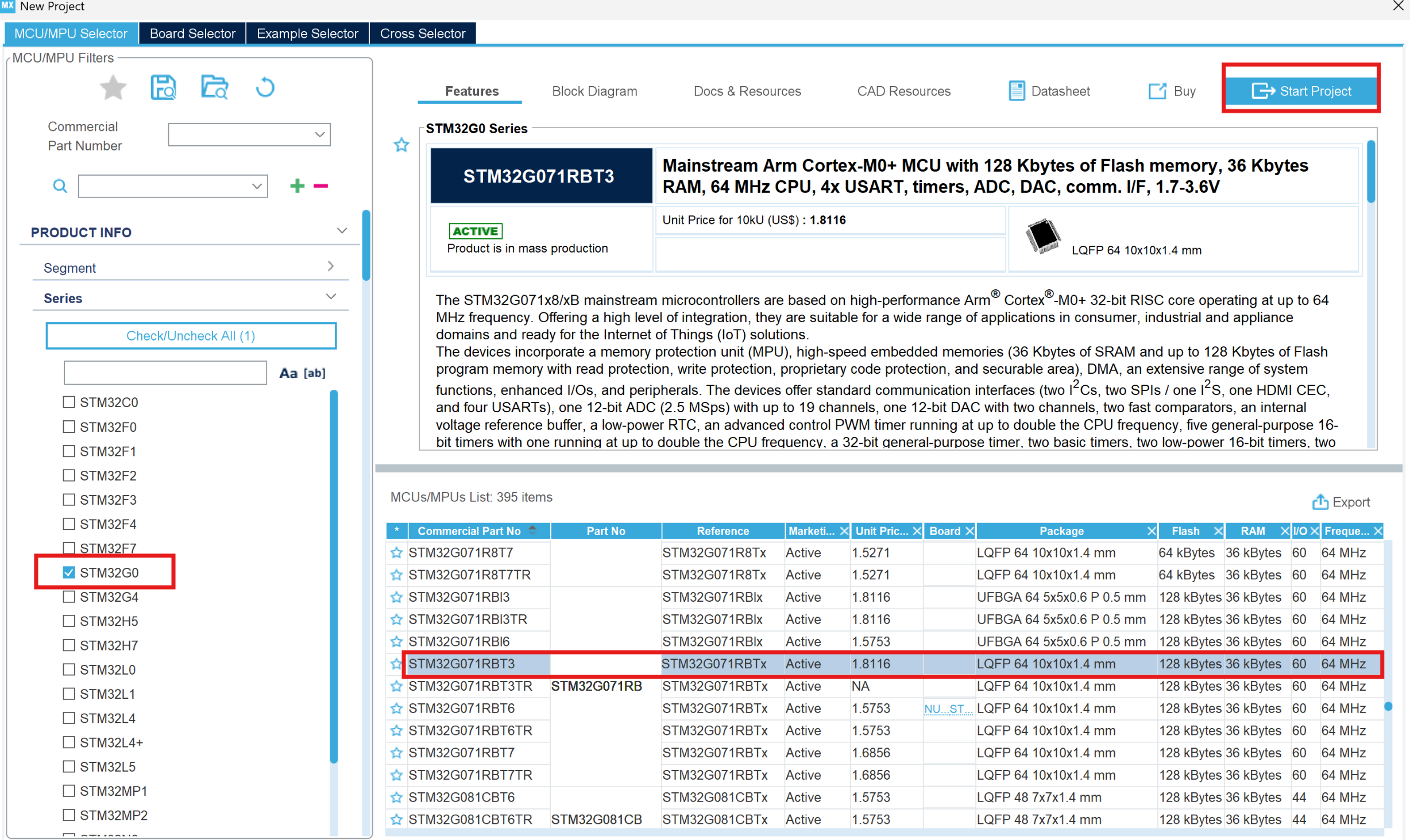1410x840 pixels.
Task: Click the save search filter icon
Action: click(163, 88)
